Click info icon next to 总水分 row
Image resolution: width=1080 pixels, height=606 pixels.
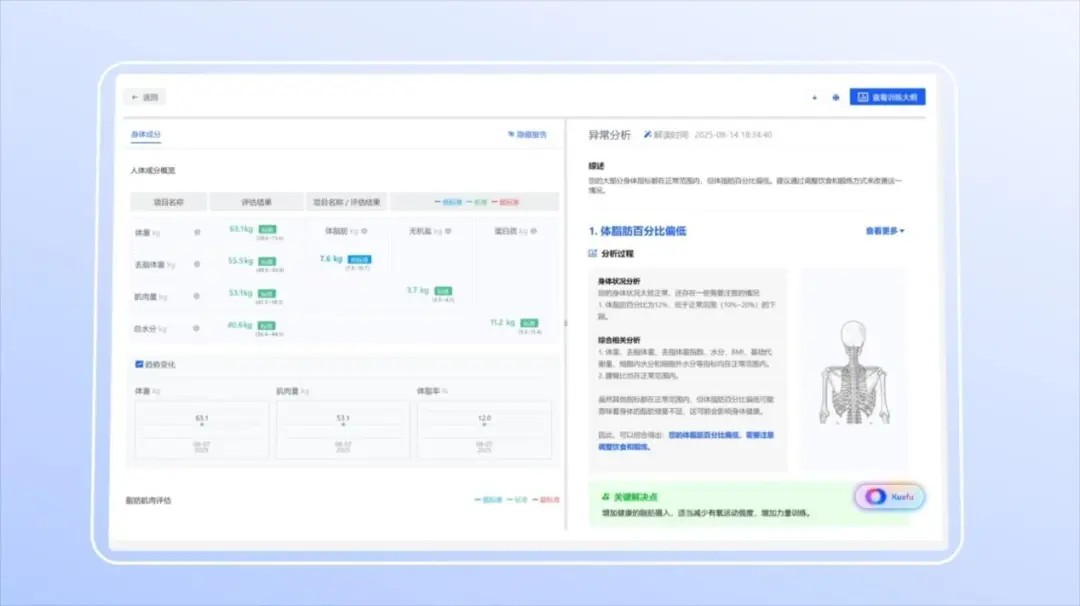(196, 329)
